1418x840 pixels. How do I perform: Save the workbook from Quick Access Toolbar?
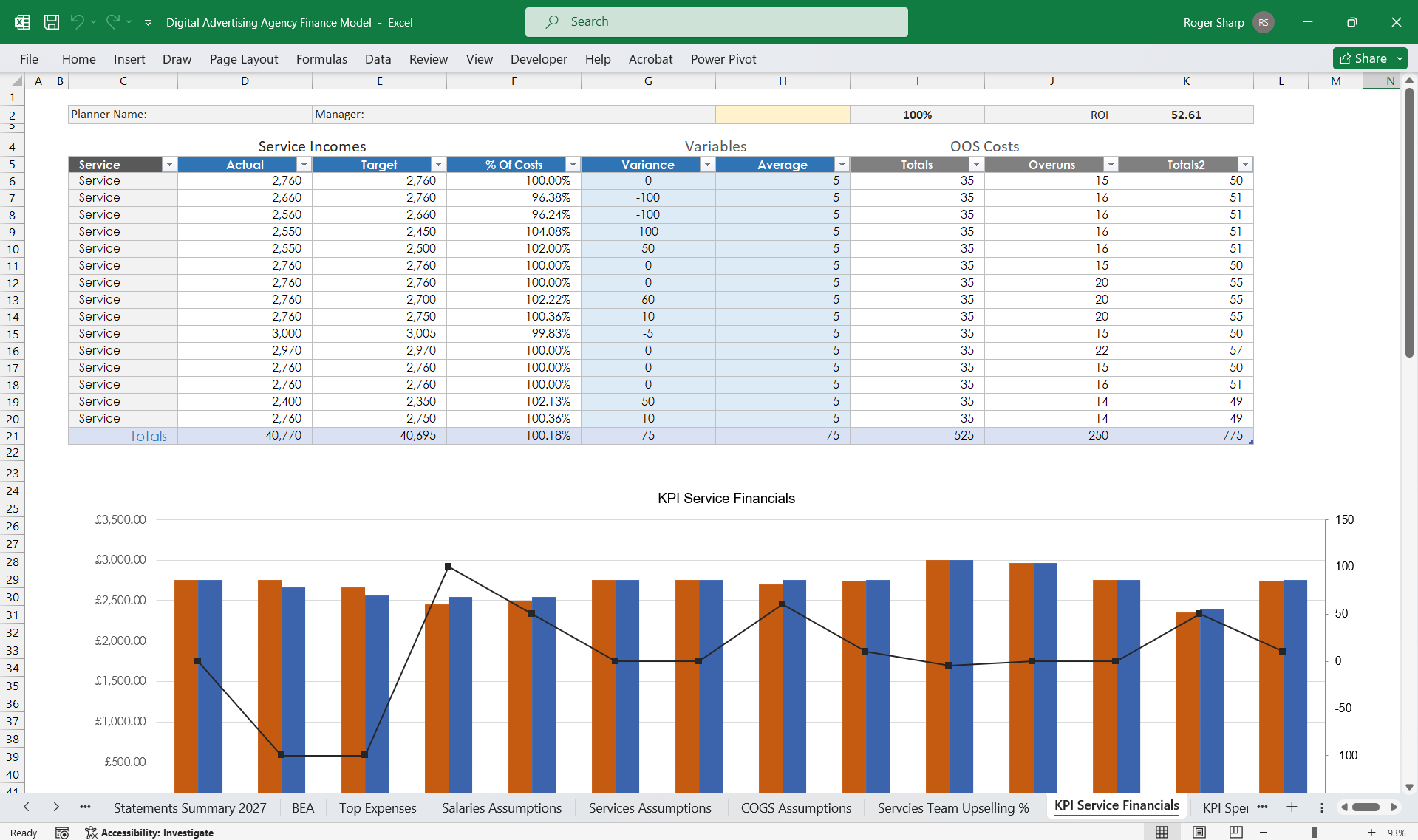51,22
